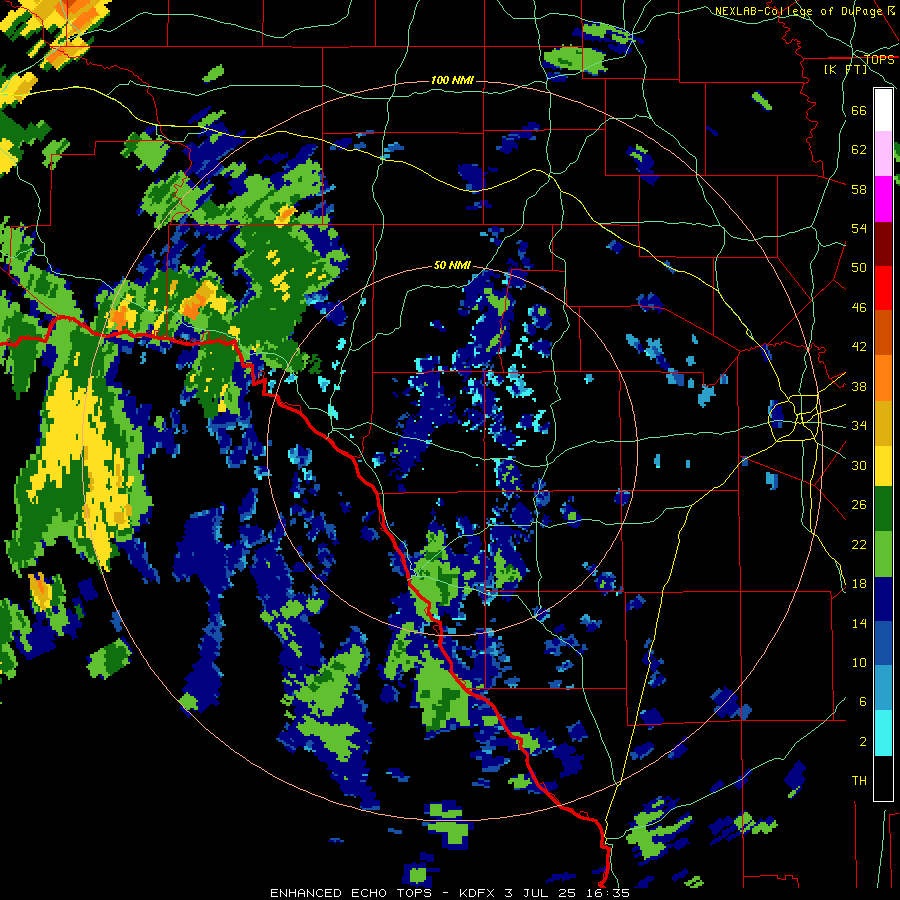Pick the gold legend color segment
The width and height of the screenshot is (900, 900).
tap(883, 423)
